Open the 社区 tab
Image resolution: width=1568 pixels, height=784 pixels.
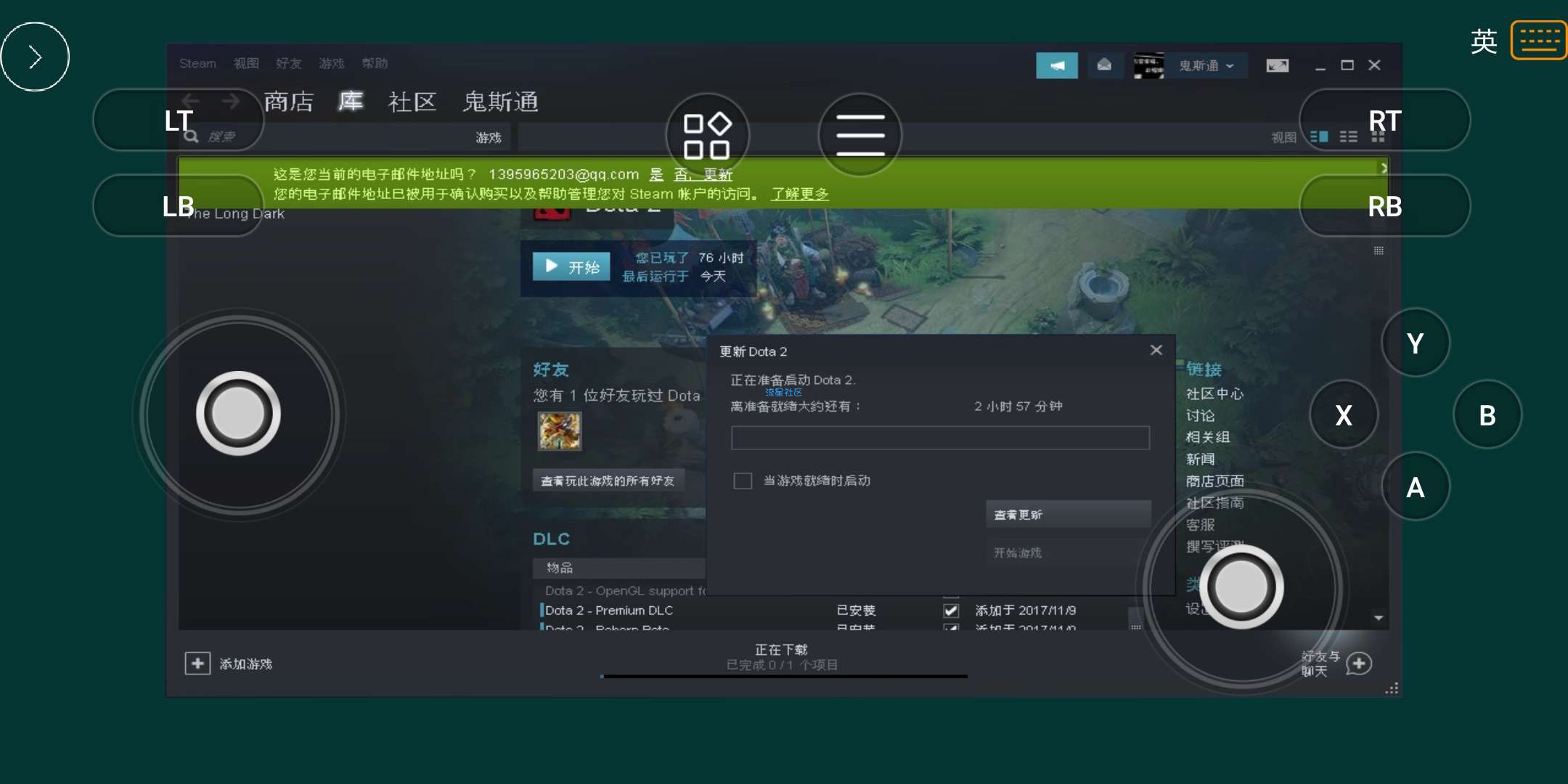pyautogui.click(x=412, y=102)
